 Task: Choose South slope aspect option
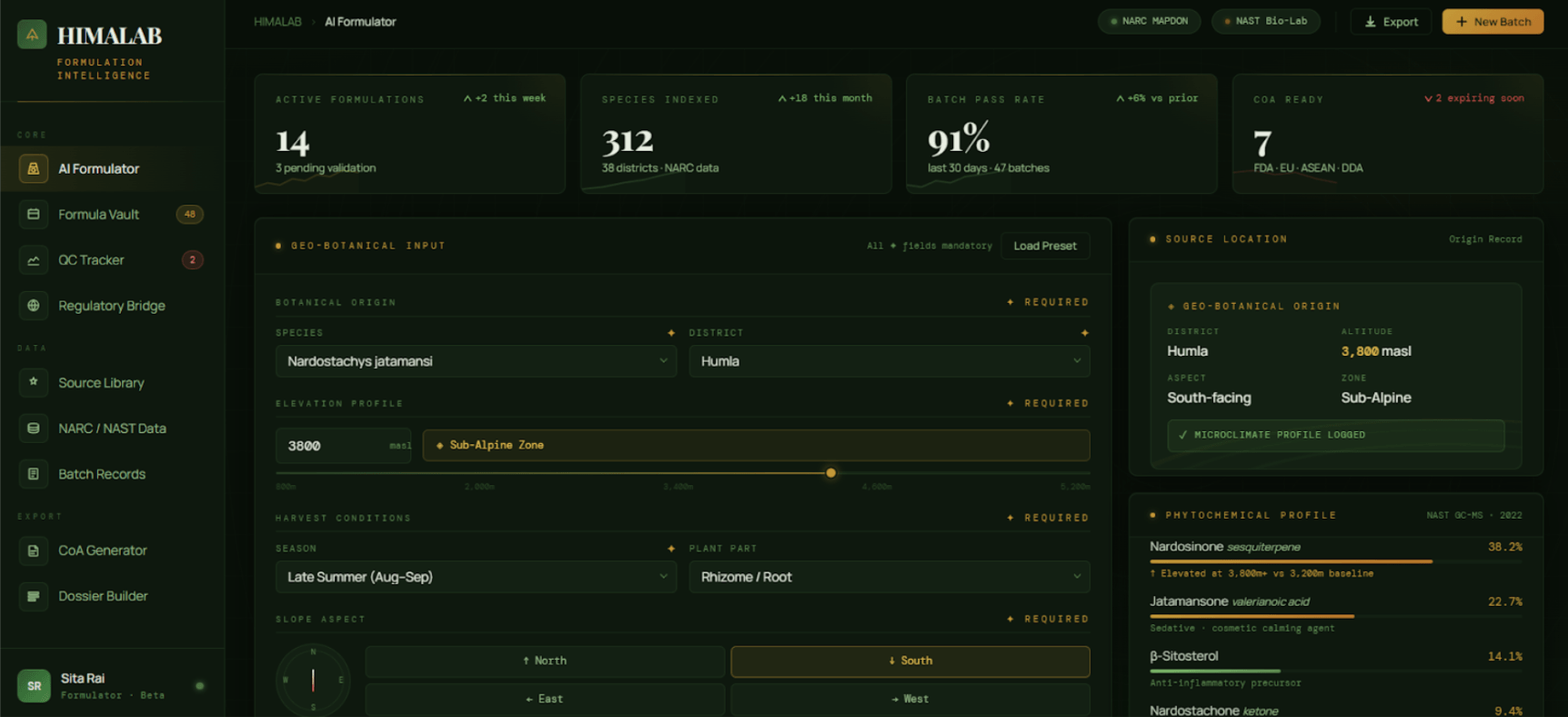click(910, 661)
